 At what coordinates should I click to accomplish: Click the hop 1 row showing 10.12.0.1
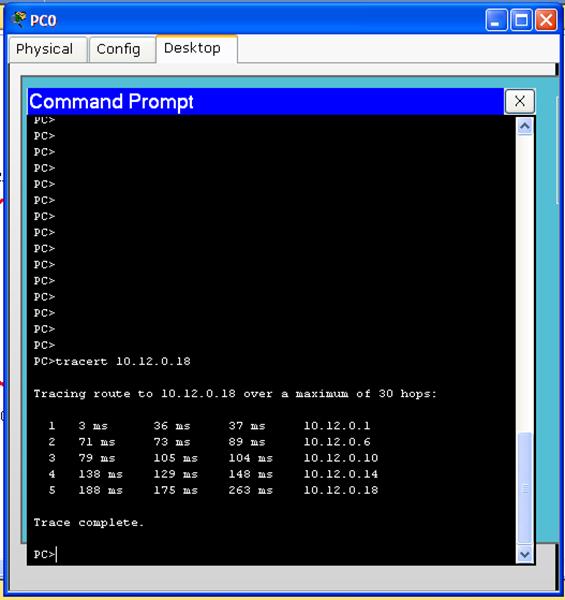[x=210, y=426]
